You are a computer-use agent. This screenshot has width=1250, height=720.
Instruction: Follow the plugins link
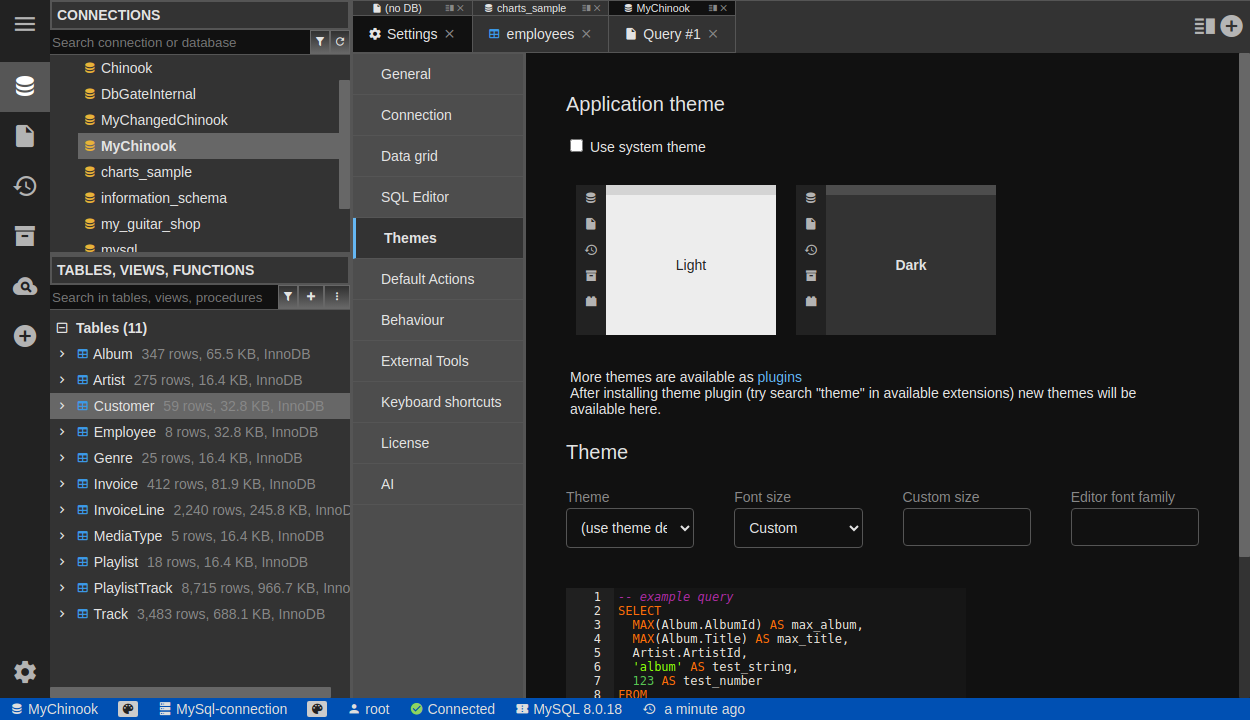click(779, 377)
